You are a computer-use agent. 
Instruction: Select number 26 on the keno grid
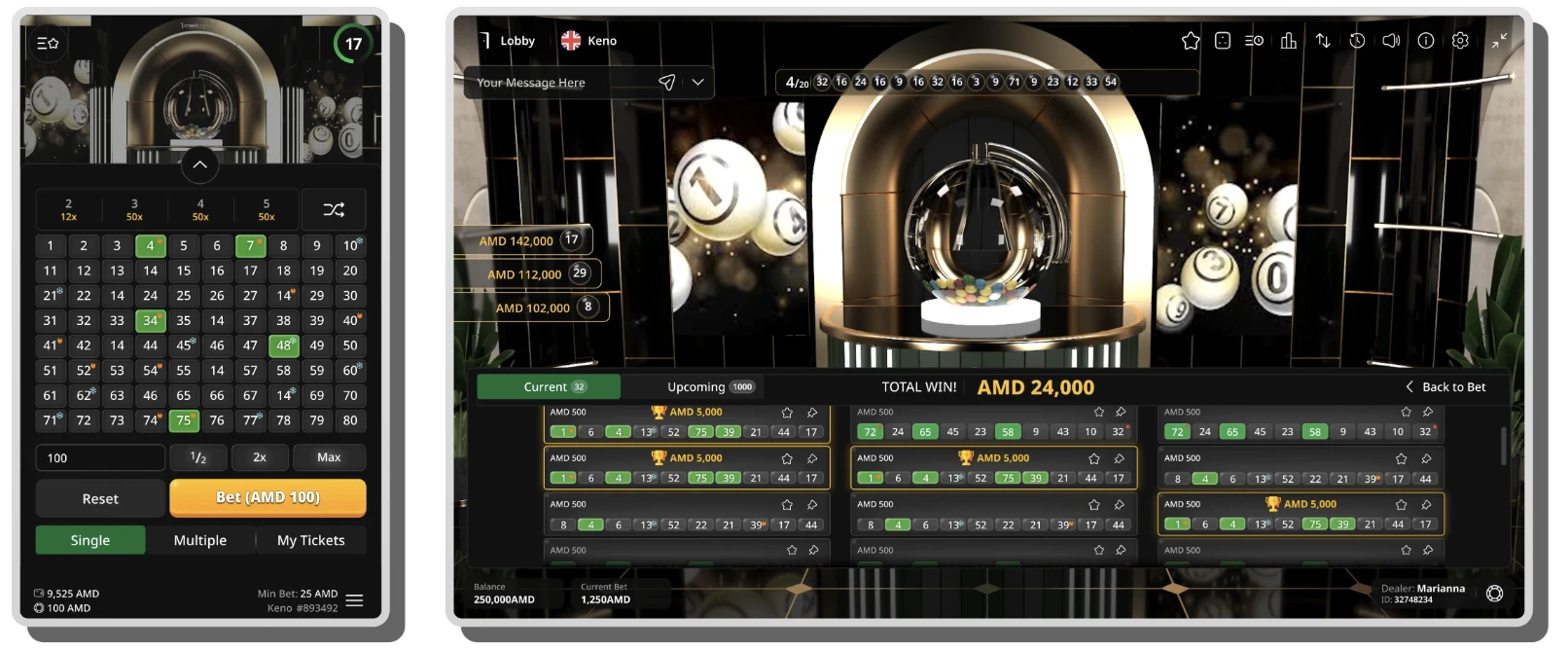coord(217,296)
